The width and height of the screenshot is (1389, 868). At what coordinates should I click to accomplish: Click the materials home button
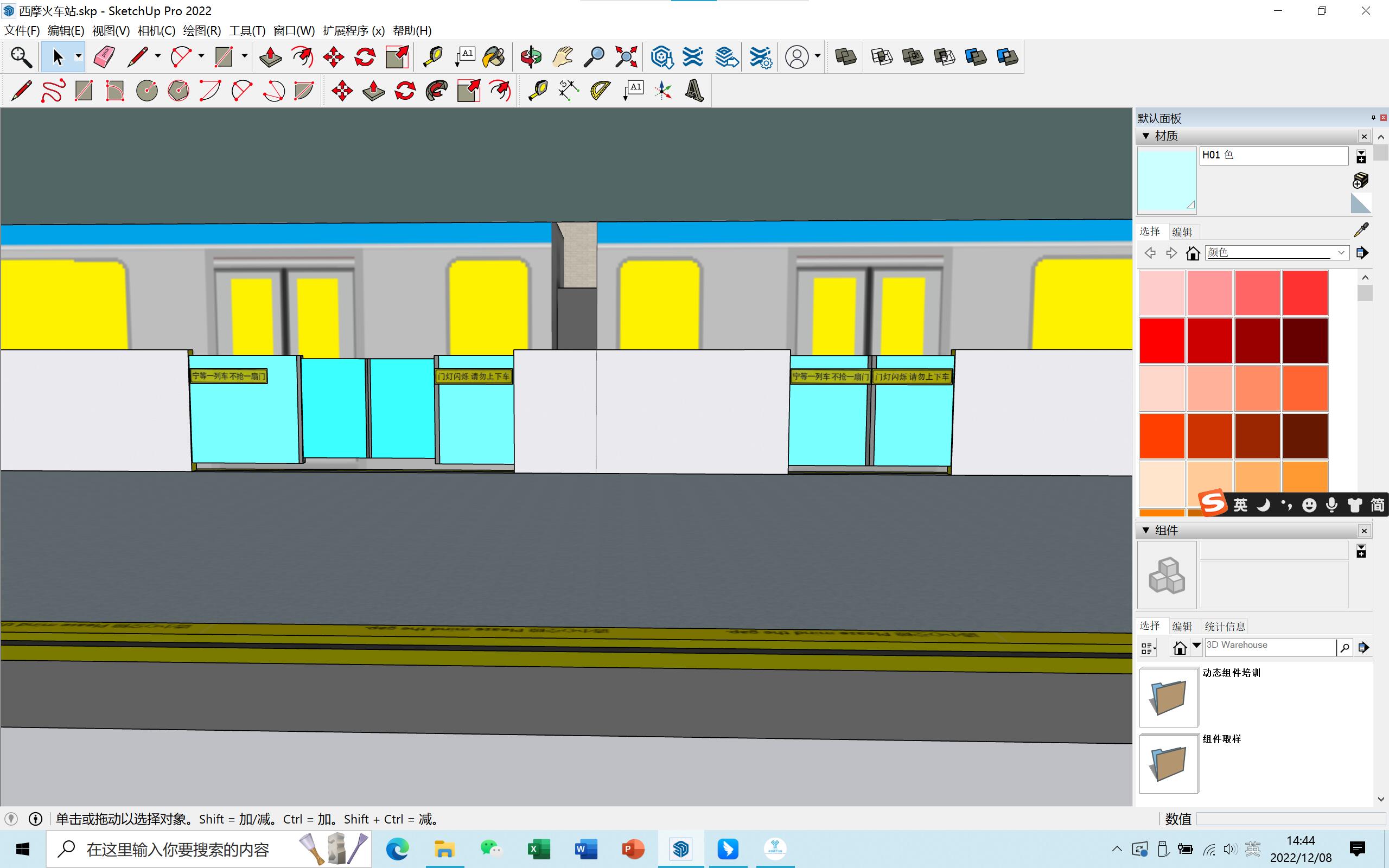click(1193, 253)
